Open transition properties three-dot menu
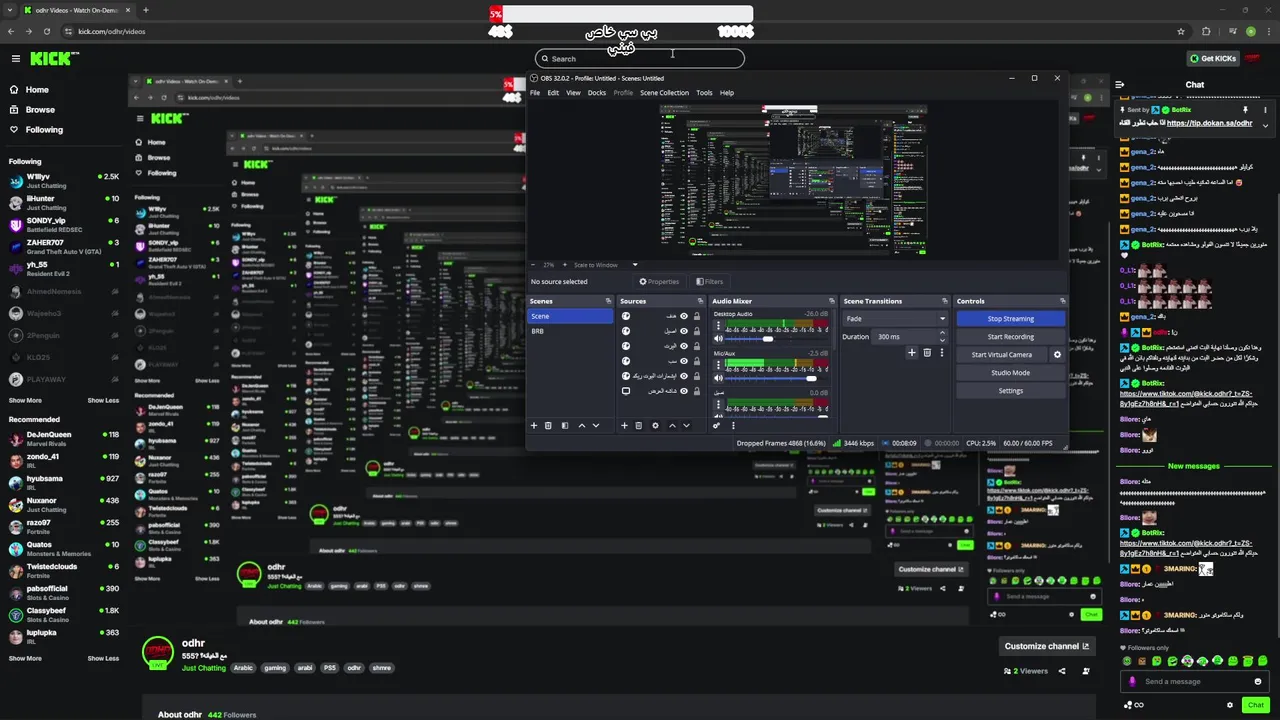 [941, 352]
